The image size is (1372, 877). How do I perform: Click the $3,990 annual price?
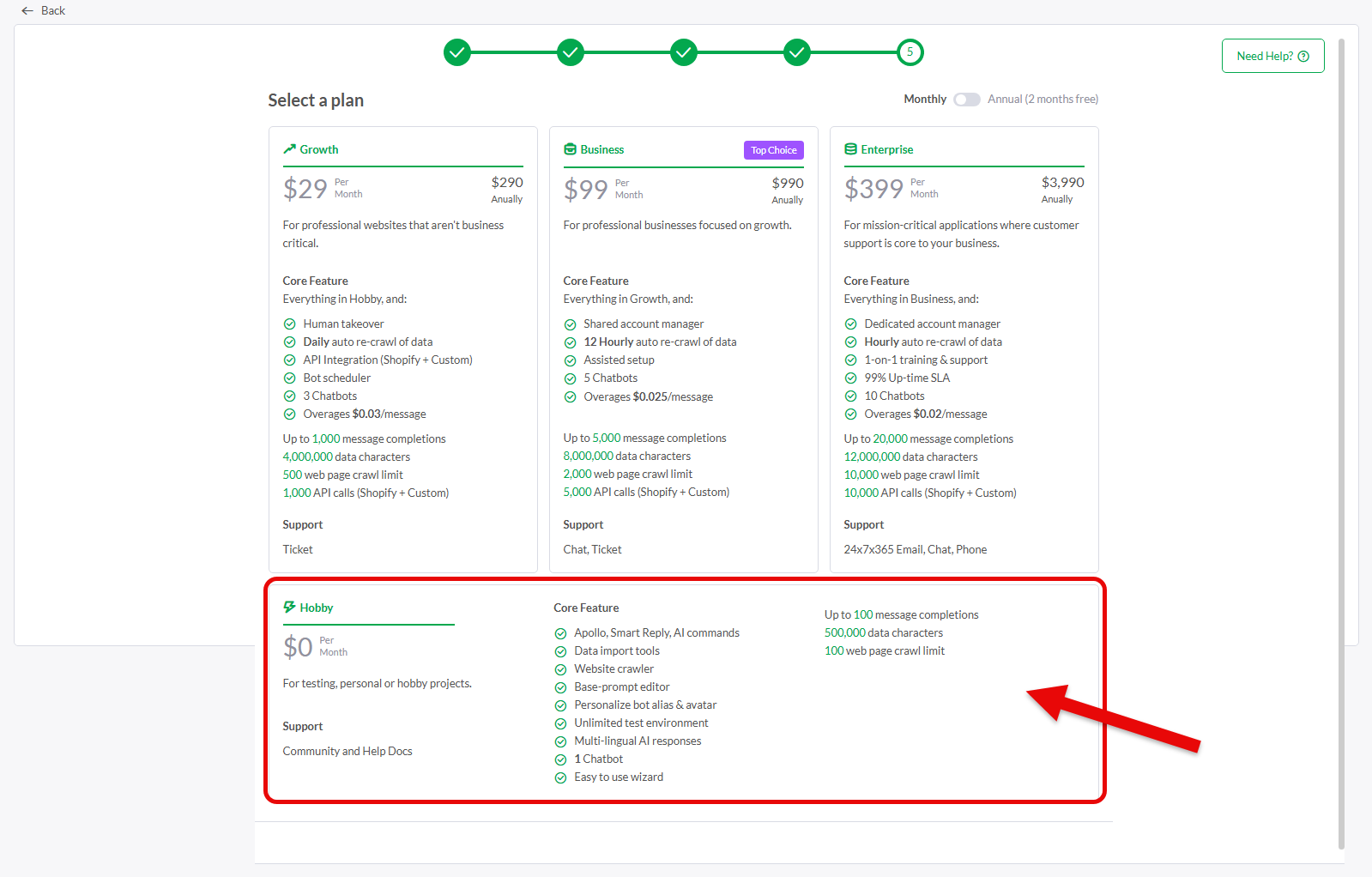tap(1063, 183)
